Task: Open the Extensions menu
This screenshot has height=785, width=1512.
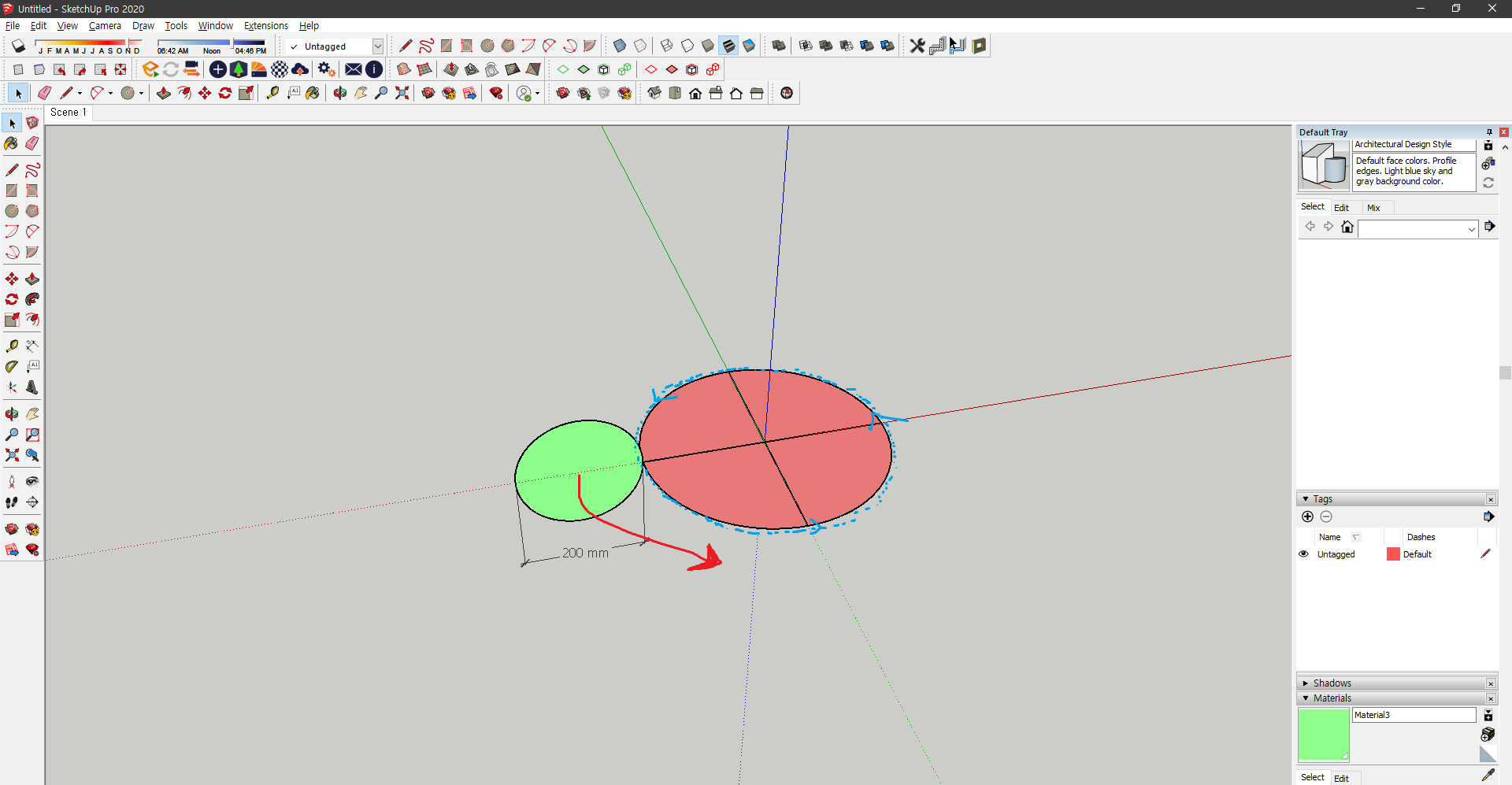Action: 266,26
